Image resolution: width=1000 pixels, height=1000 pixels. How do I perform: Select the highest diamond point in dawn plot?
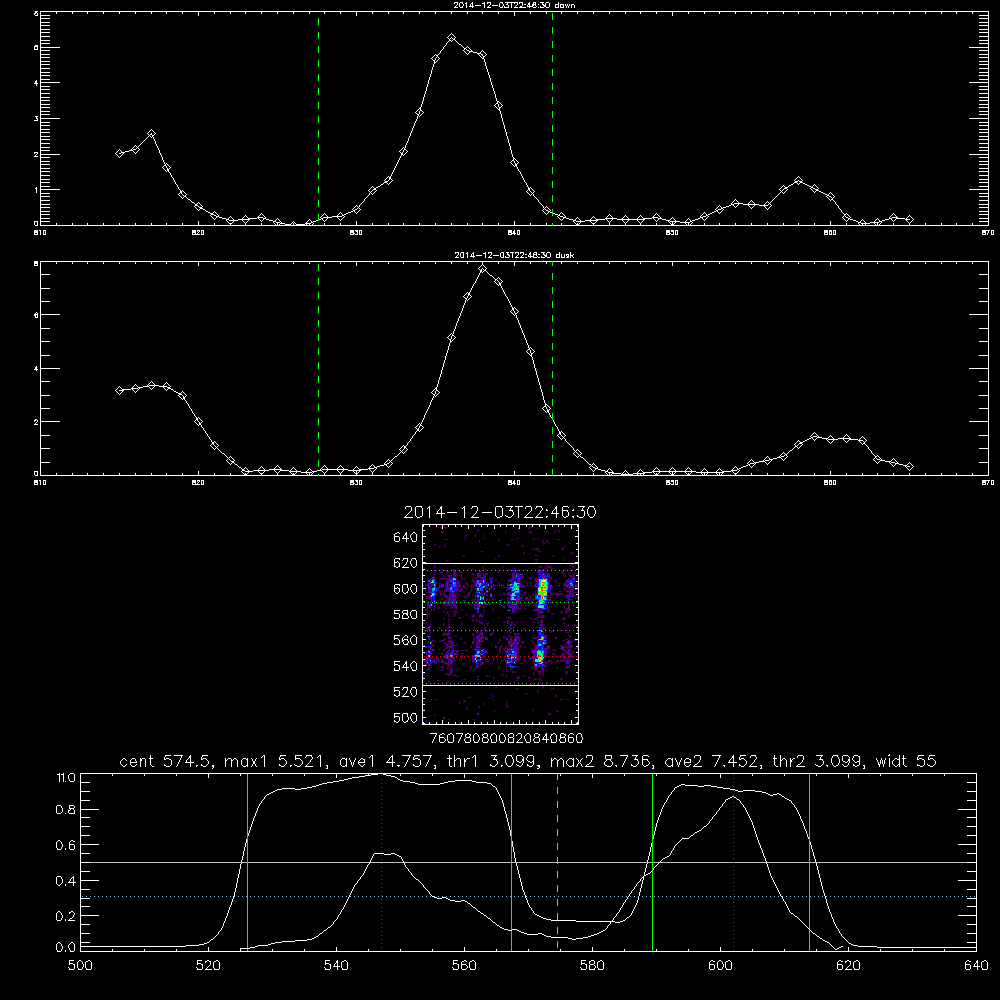coord(452,38)
